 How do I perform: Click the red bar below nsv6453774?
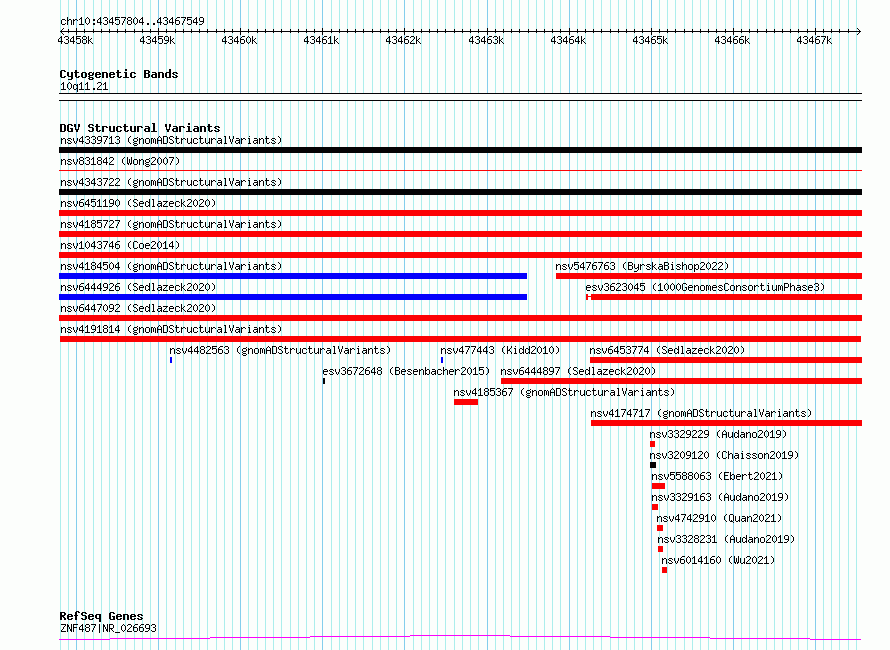[726, 360]
